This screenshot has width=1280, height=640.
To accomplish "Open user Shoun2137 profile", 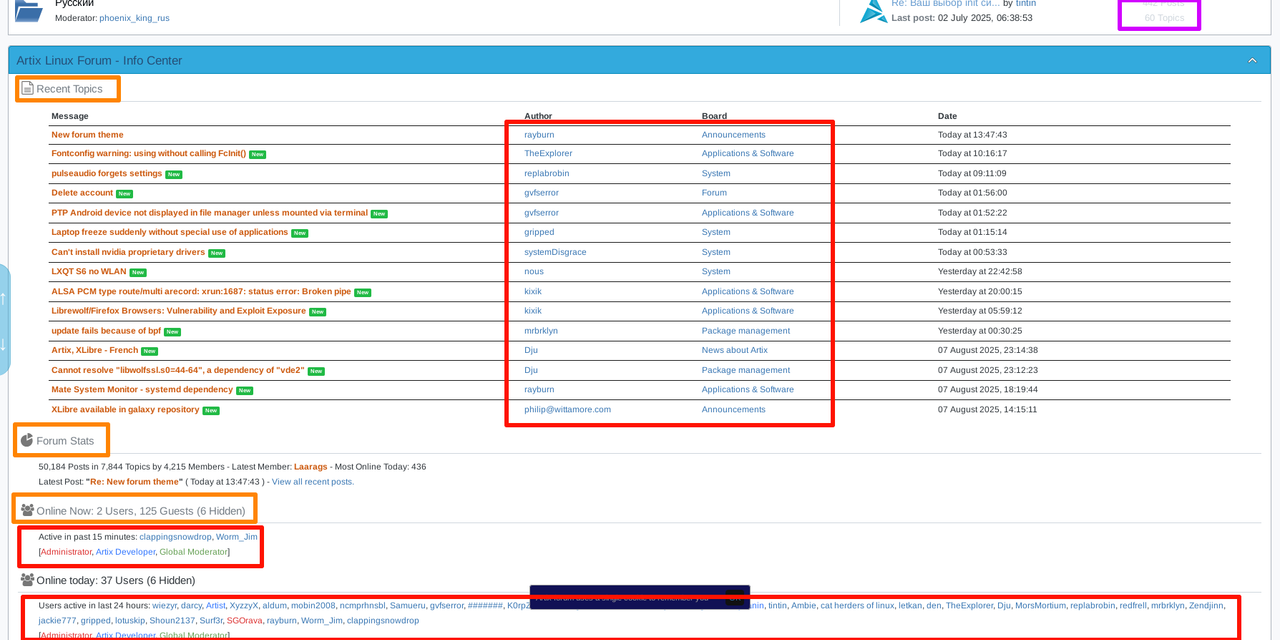I will [x=172, y=621].
